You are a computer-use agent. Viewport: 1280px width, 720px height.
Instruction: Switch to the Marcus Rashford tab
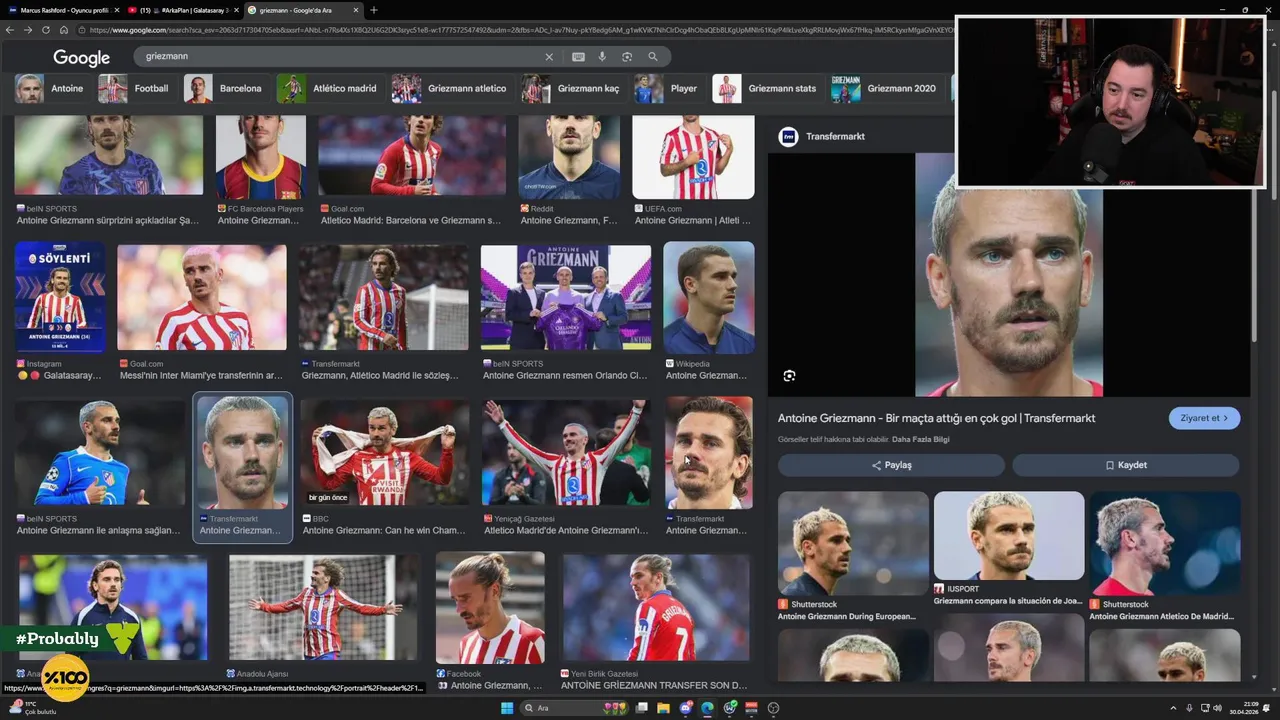[63, 10]
